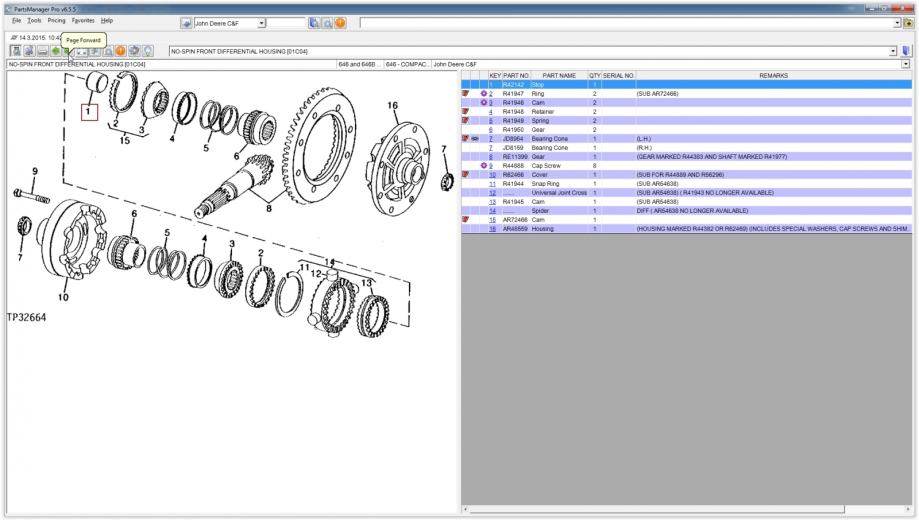The image size is (919, 520).
Task: Open the gear settings icon in diagram toolbar
Action: (134, 51)
